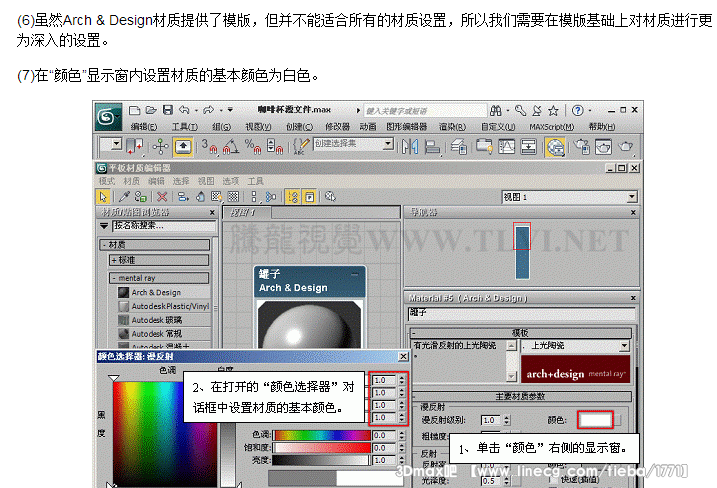The image size is (717, 488).
Task: Open the 编辑(E) menu
Action: click(144, 127)
